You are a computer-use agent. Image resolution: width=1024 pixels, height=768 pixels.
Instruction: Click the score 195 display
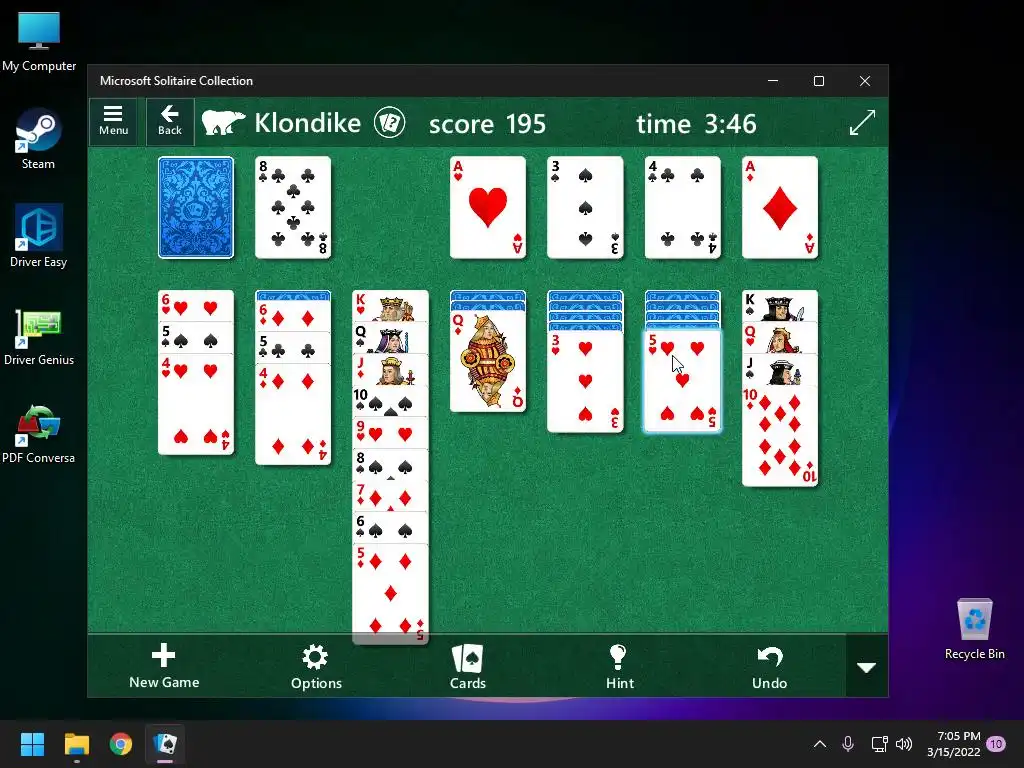point(487,123)
